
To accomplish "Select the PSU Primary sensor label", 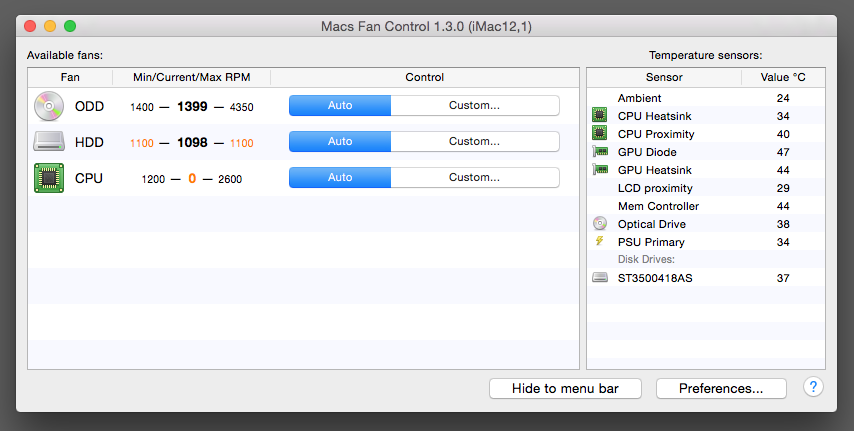I will 651,242.
